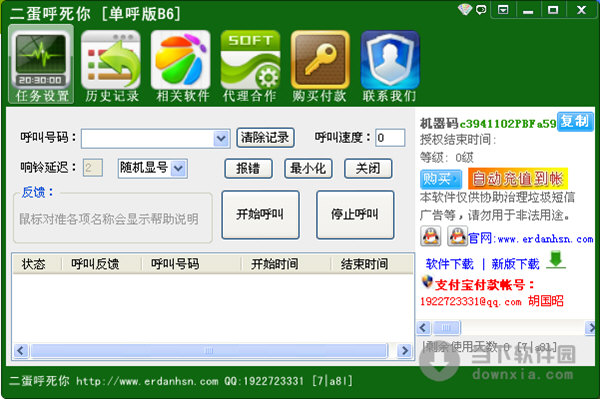Click the 关闭 button
This screenshot has width=600, height=399.
click(368, 168)
